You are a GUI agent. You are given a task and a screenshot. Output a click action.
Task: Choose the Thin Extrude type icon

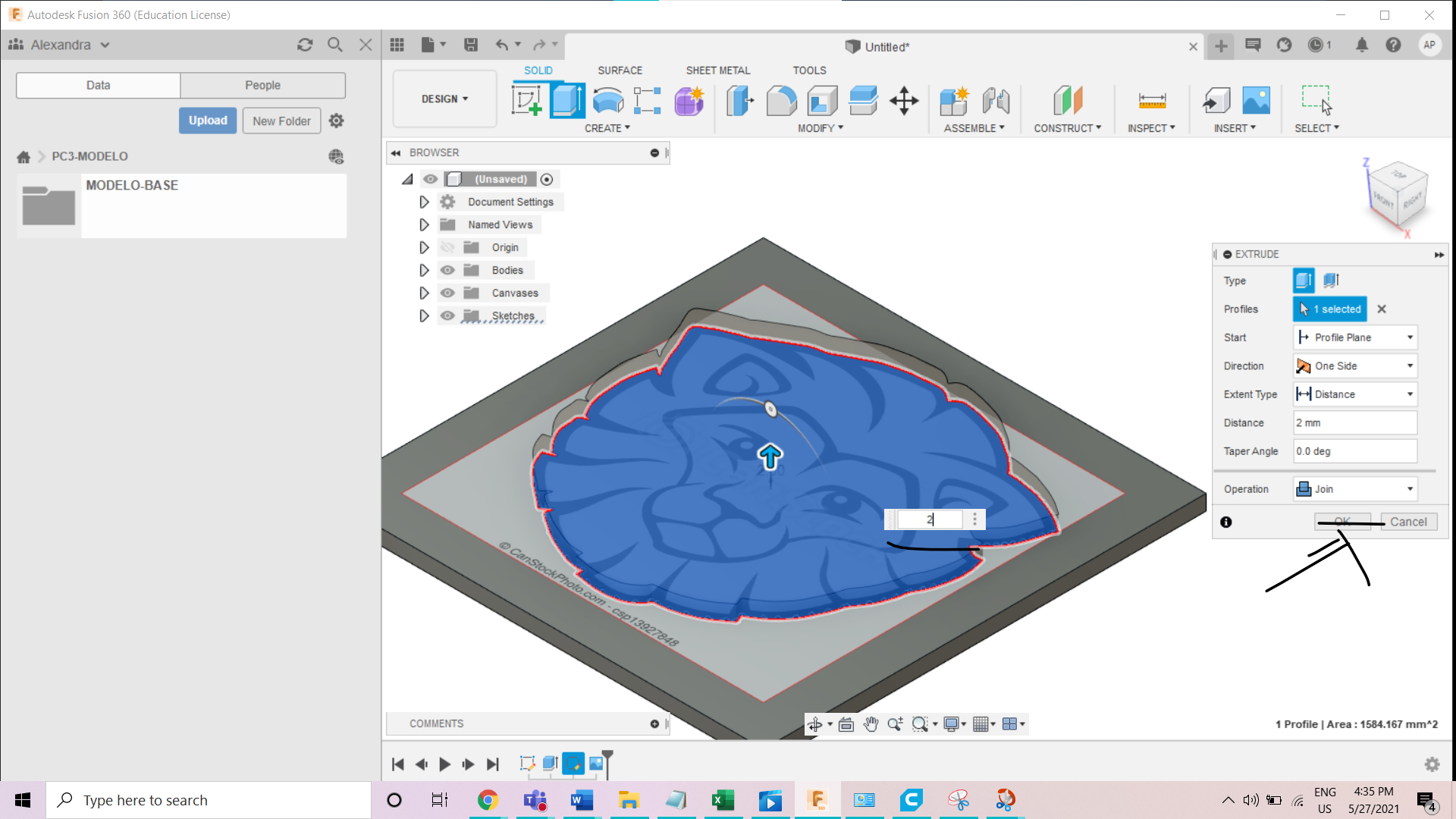(1331, 281)
